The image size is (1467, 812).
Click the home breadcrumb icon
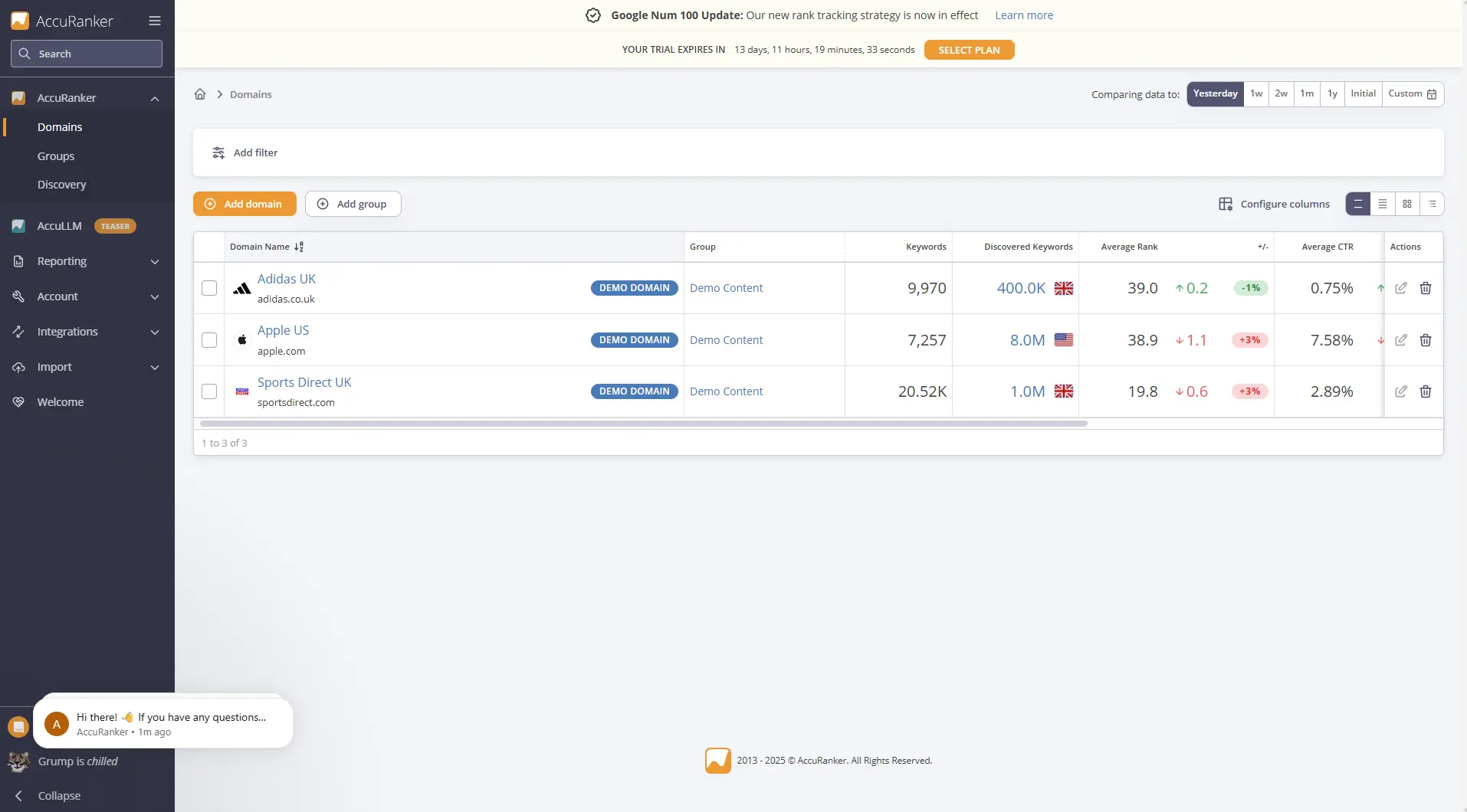pos(200,94)
